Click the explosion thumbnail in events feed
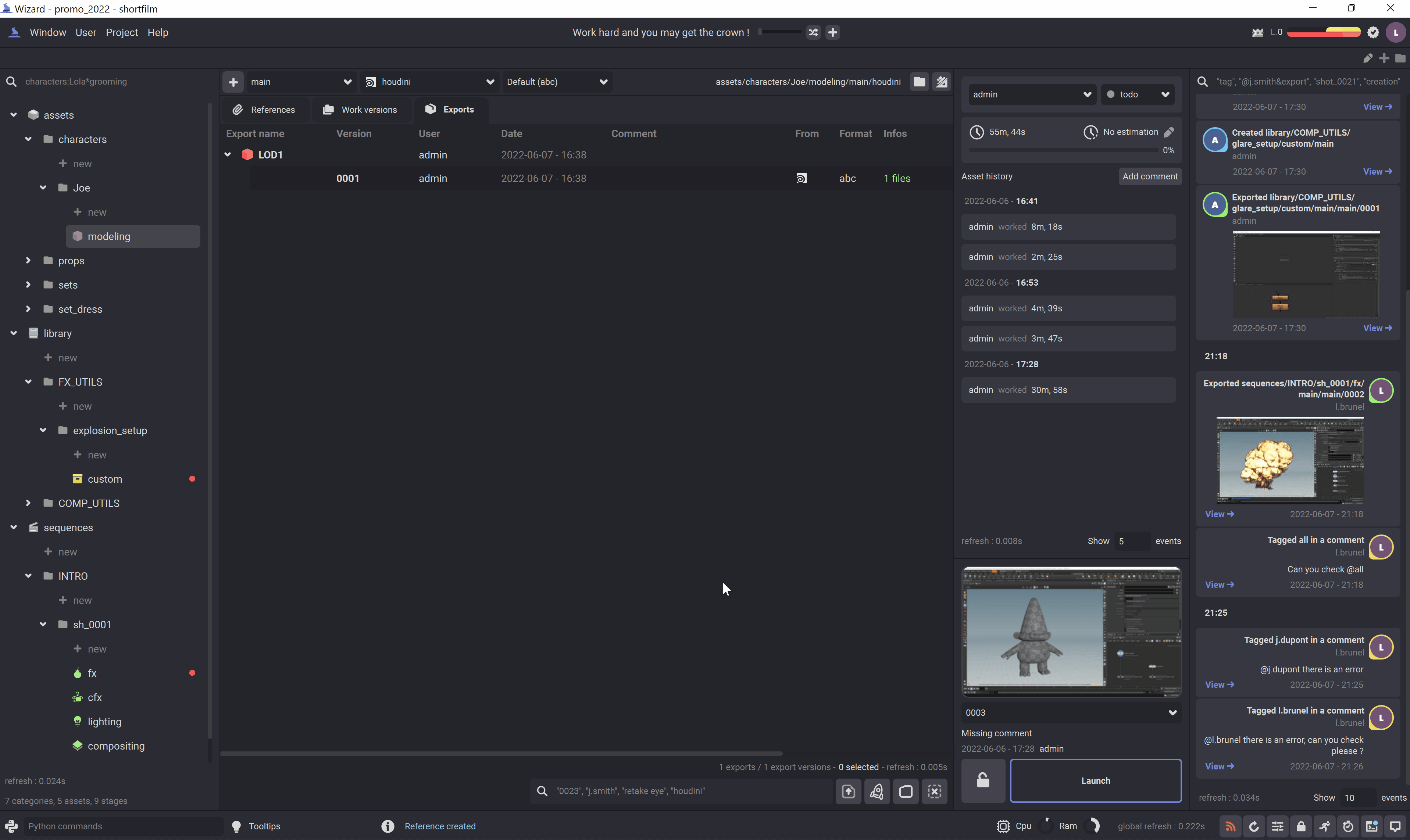 tap(1290, 460)
